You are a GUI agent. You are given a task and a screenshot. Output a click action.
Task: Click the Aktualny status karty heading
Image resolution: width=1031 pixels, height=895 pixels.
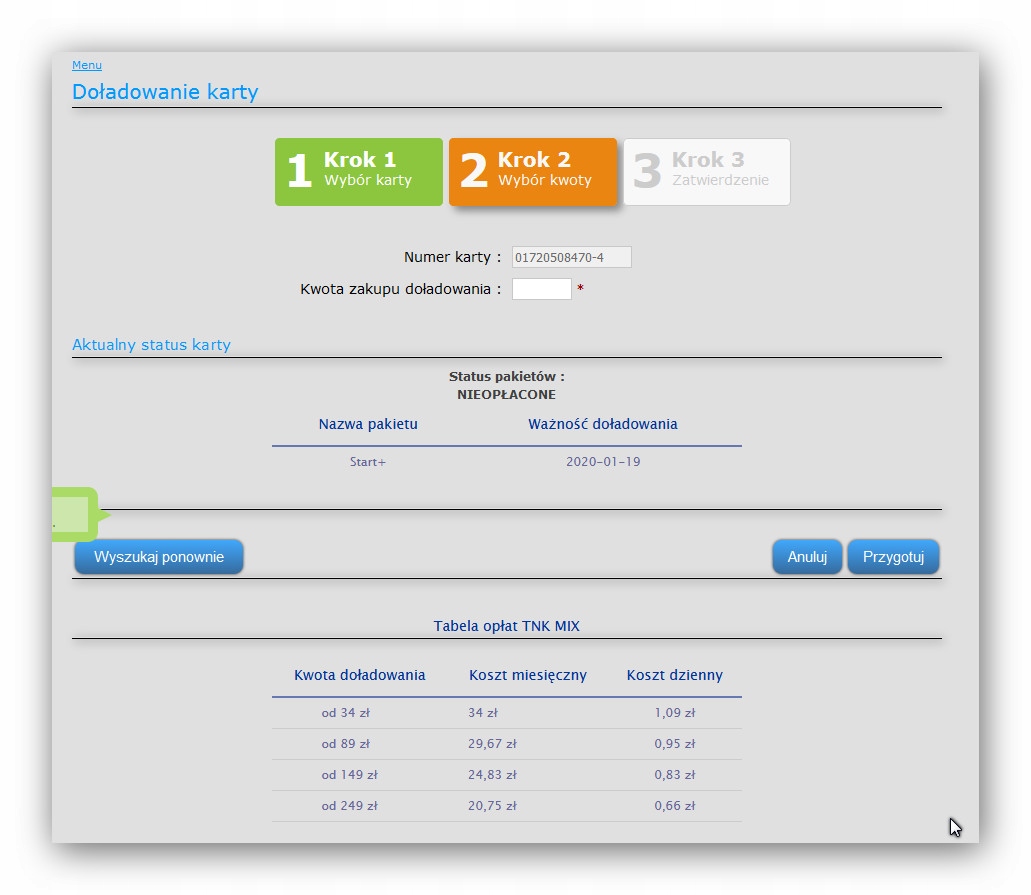tap(151, 345)
